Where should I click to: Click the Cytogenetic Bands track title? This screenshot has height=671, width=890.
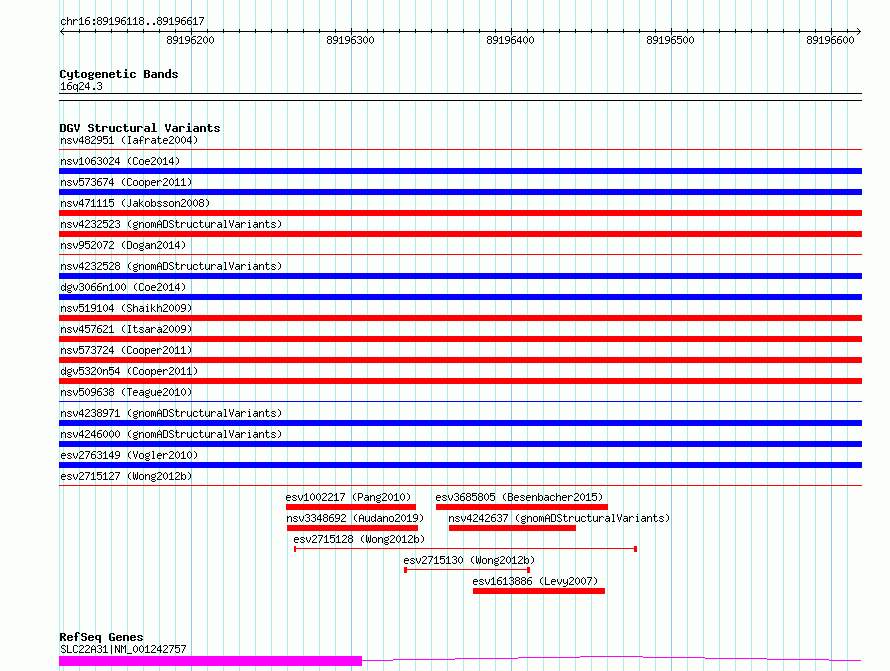click(x=119, y=74)
